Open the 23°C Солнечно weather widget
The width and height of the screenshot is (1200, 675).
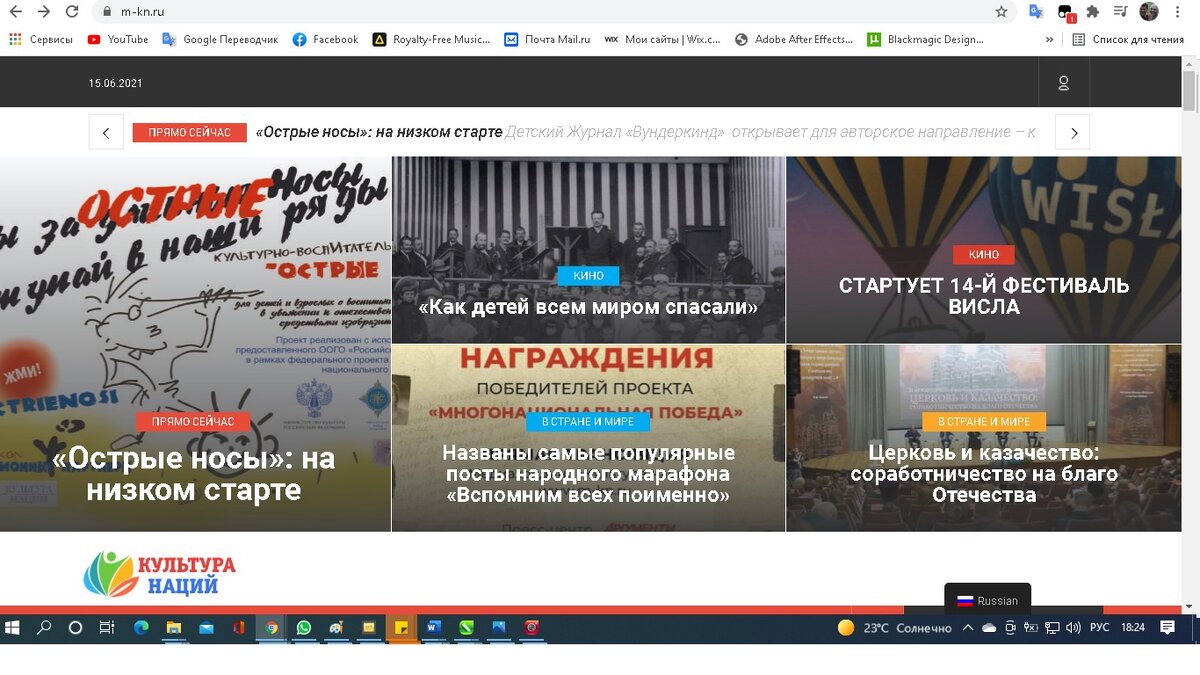pos(894,628)
